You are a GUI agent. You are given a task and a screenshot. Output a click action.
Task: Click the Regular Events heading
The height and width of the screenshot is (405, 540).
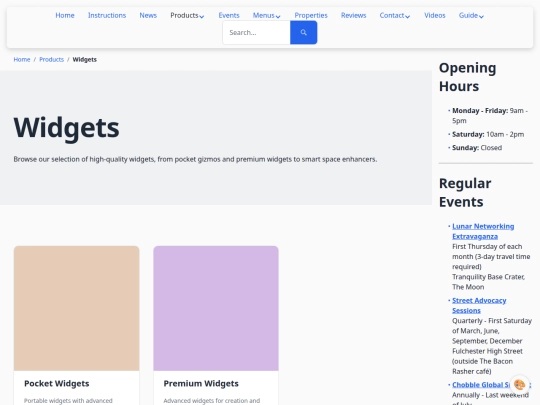[x=465, y=193]
